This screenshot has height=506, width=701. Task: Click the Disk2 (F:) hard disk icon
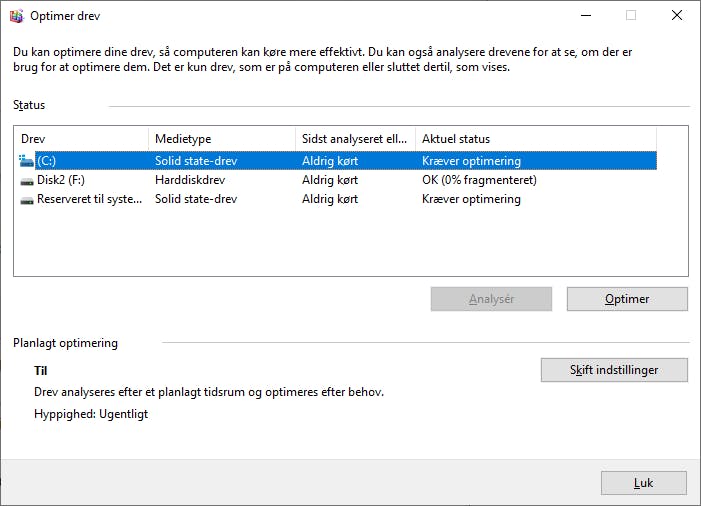coord(26,180)
